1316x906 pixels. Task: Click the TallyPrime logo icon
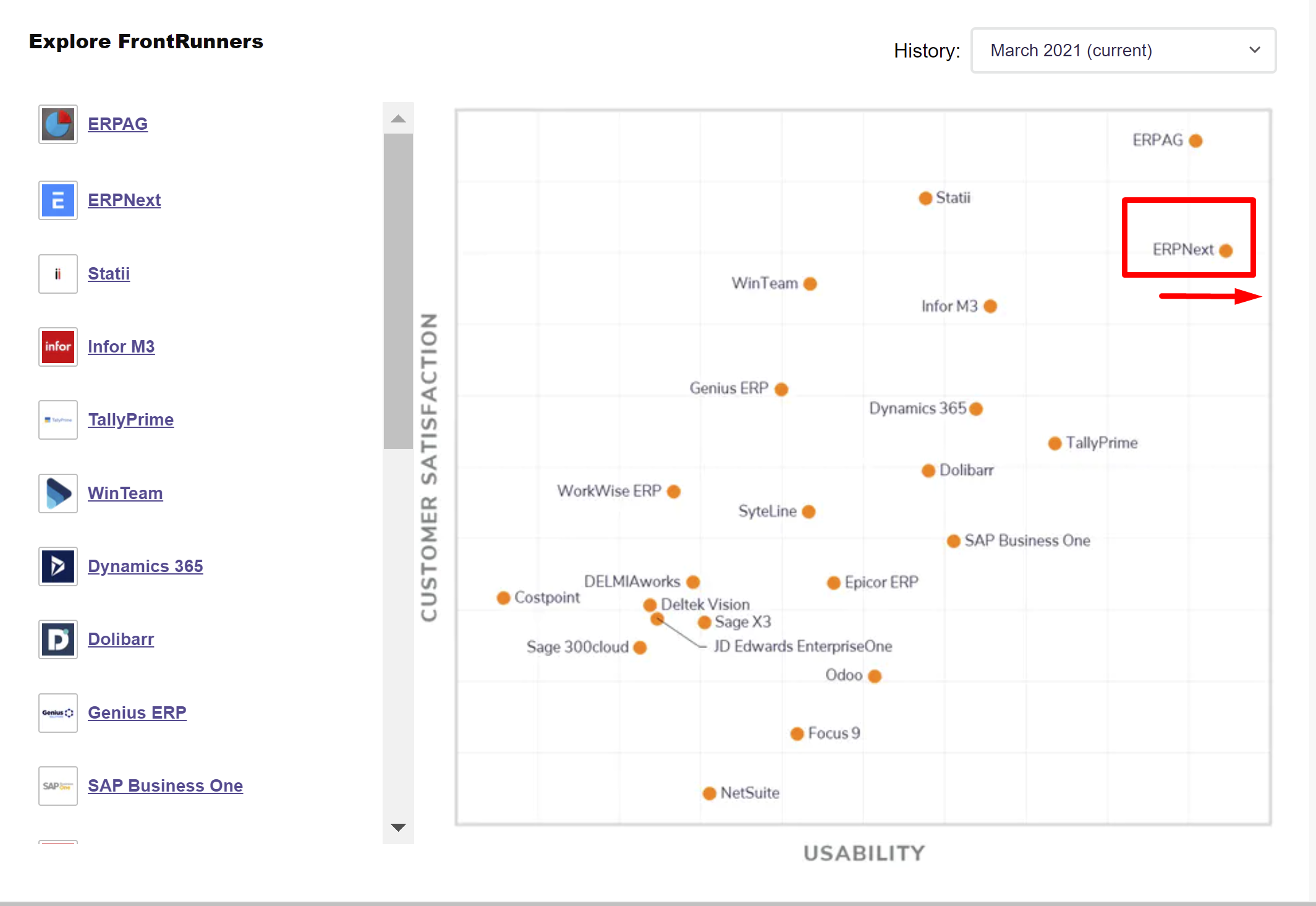(57, 419)
